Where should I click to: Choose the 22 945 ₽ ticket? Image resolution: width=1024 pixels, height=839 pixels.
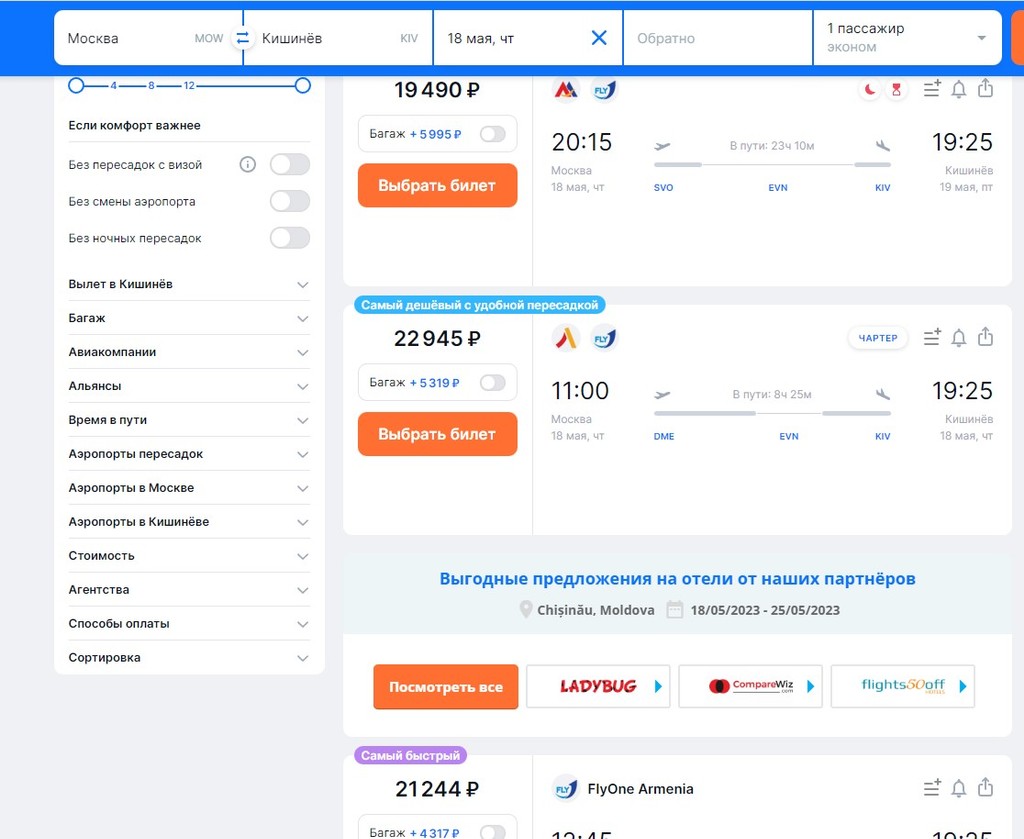pos(438,434)
